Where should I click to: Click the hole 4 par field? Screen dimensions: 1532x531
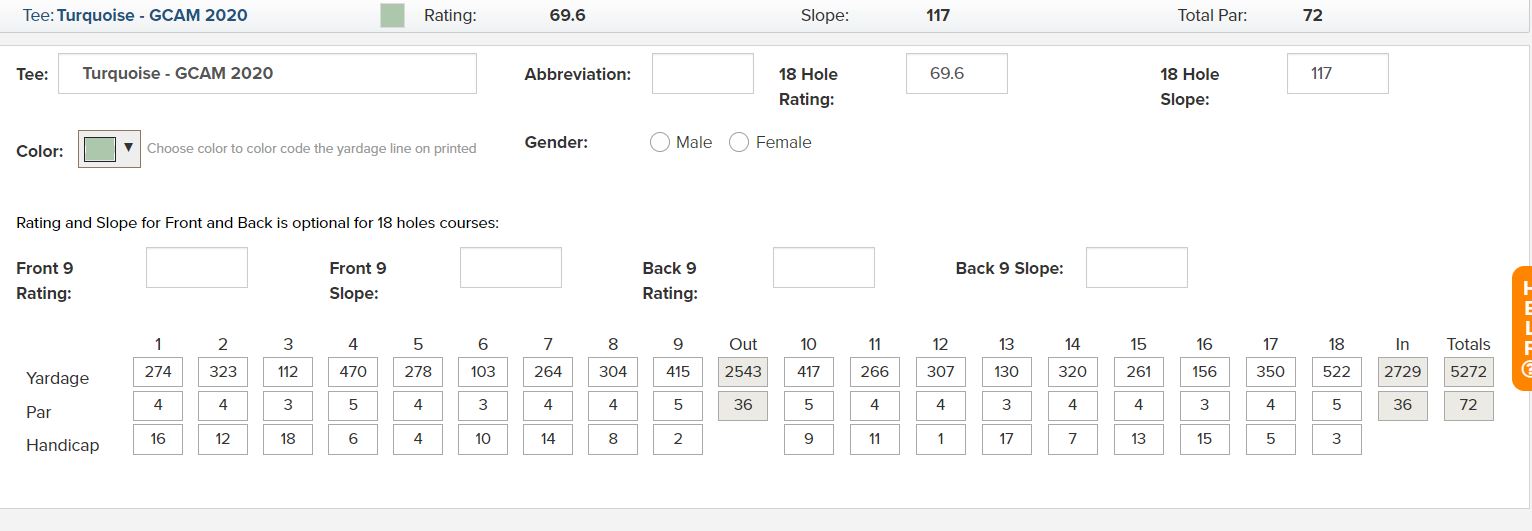coord(353,405)
